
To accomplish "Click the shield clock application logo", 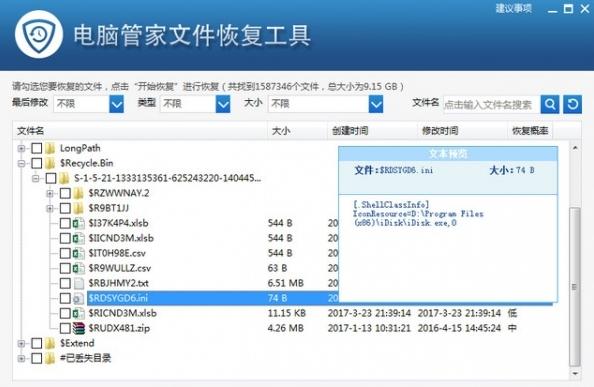I will [39, 34].
